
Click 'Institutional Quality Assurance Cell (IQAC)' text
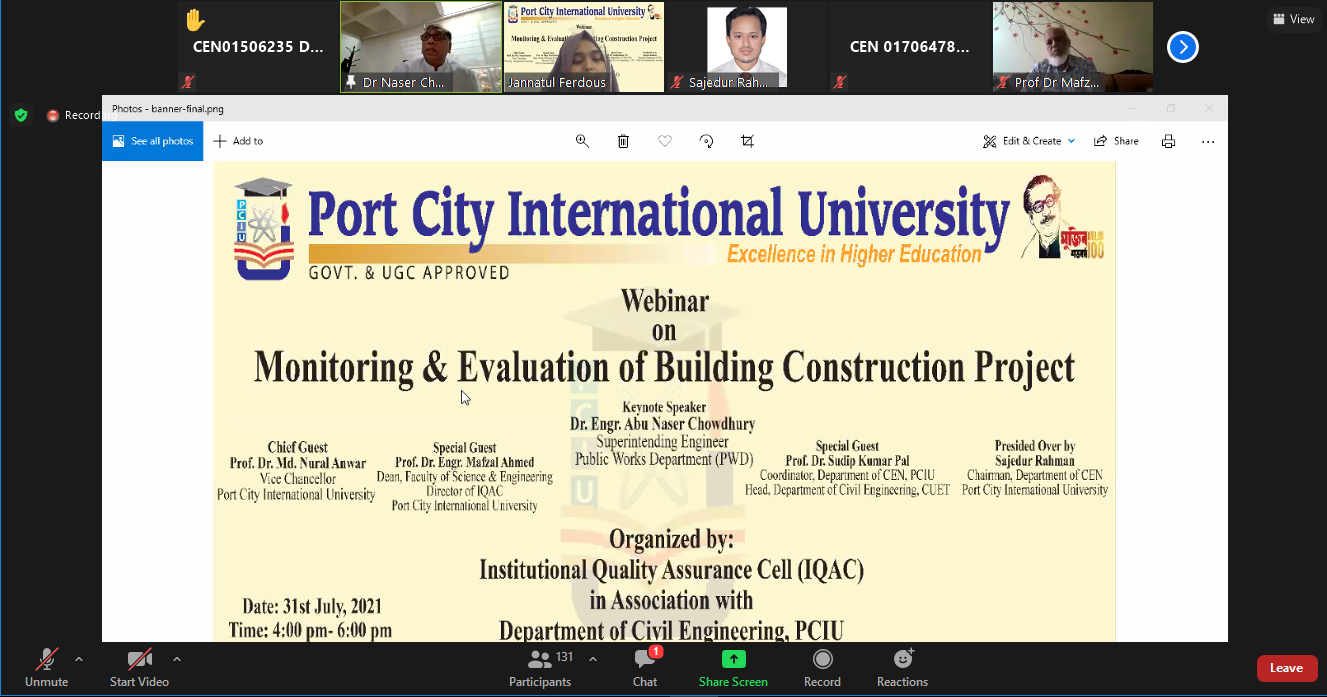[x=671, y=570]
